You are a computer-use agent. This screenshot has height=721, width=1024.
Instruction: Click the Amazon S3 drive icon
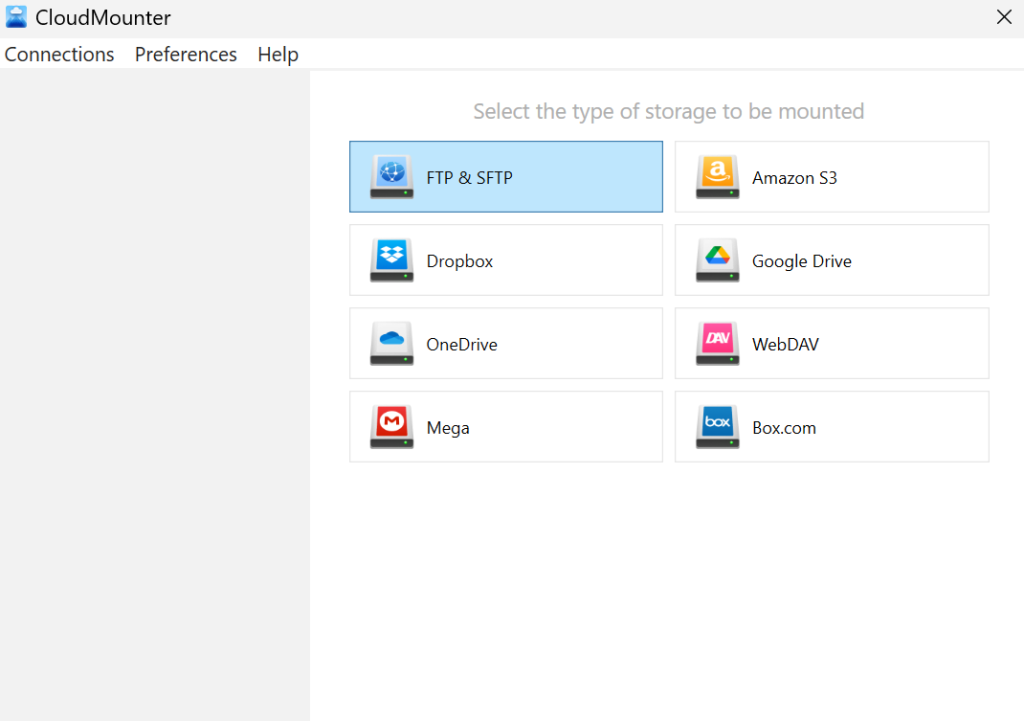point(717,177)
